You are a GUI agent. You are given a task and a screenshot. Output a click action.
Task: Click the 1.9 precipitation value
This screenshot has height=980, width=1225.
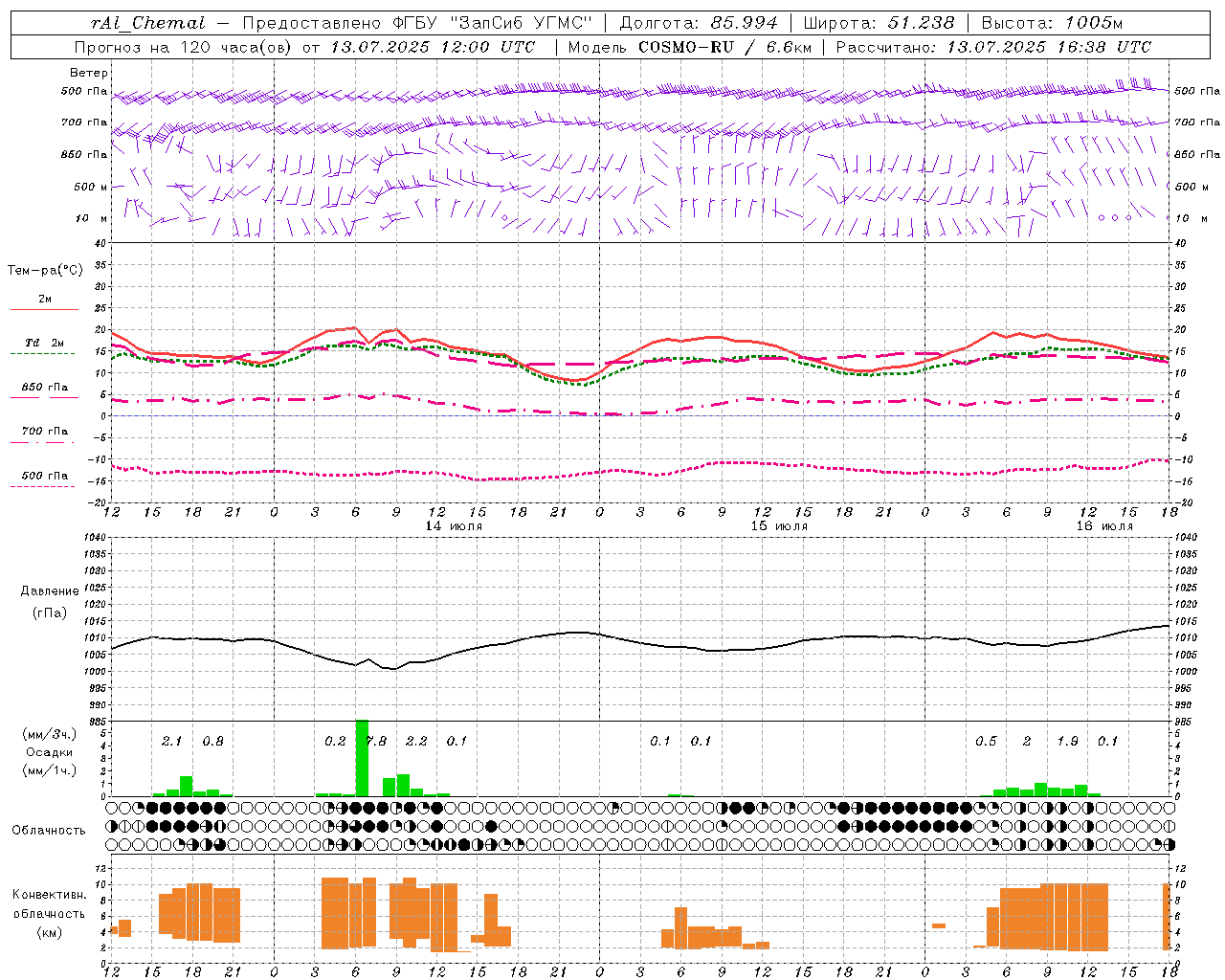[1067, 742]
